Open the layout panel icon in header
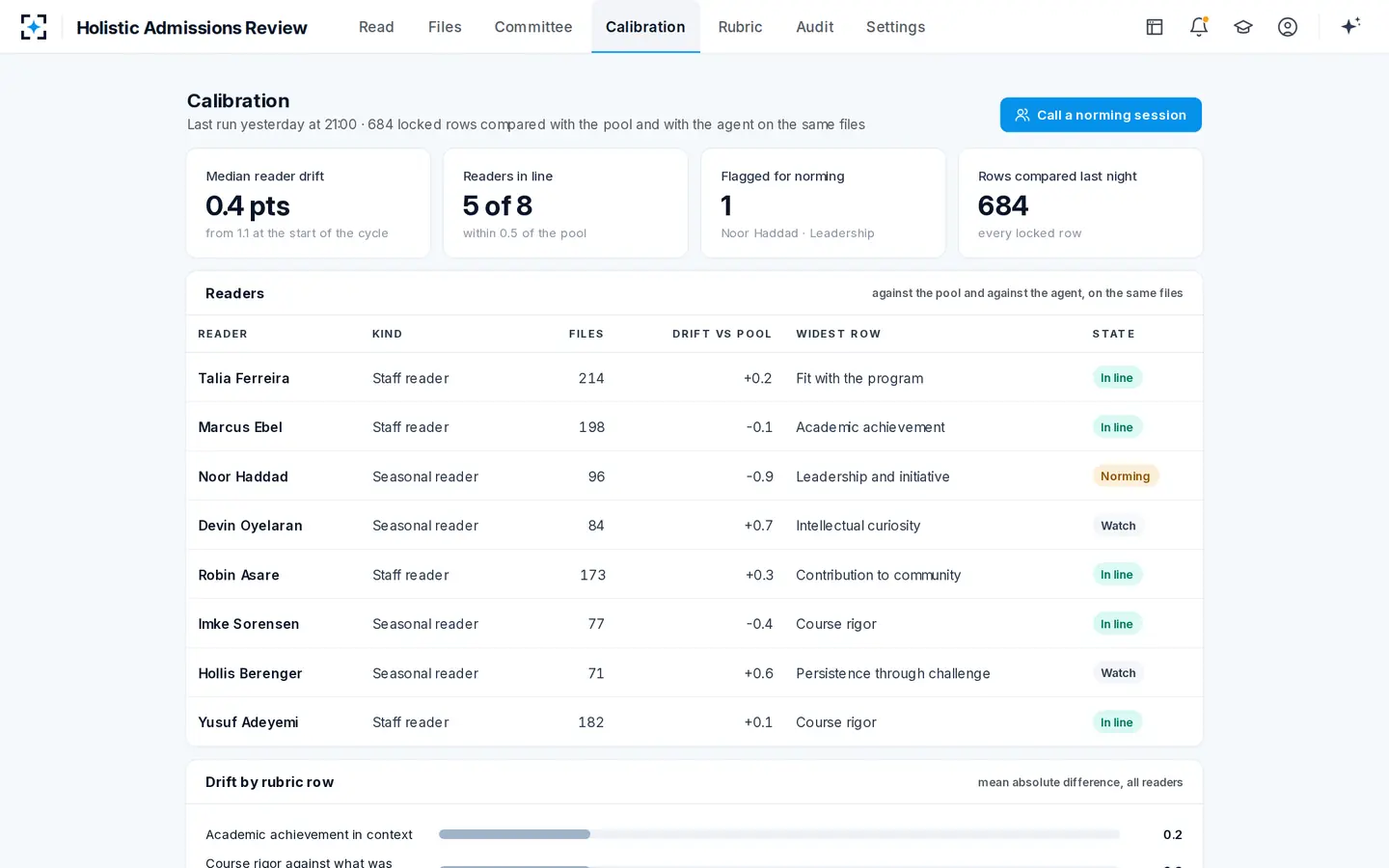The width and height of the screenshot is (1389, 868). click(x=1155, y=27)
